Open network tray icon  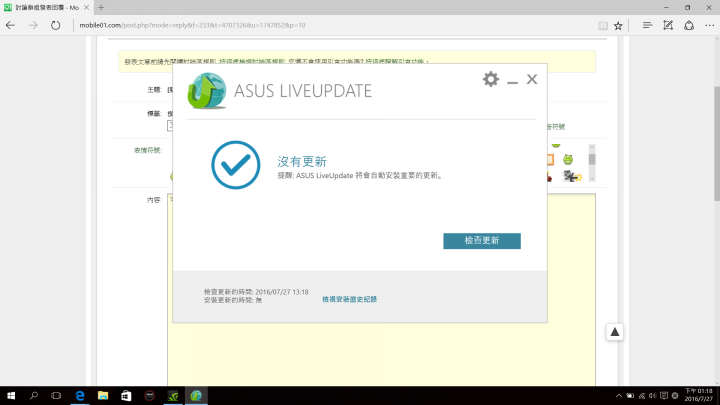(x=641, y=395)
